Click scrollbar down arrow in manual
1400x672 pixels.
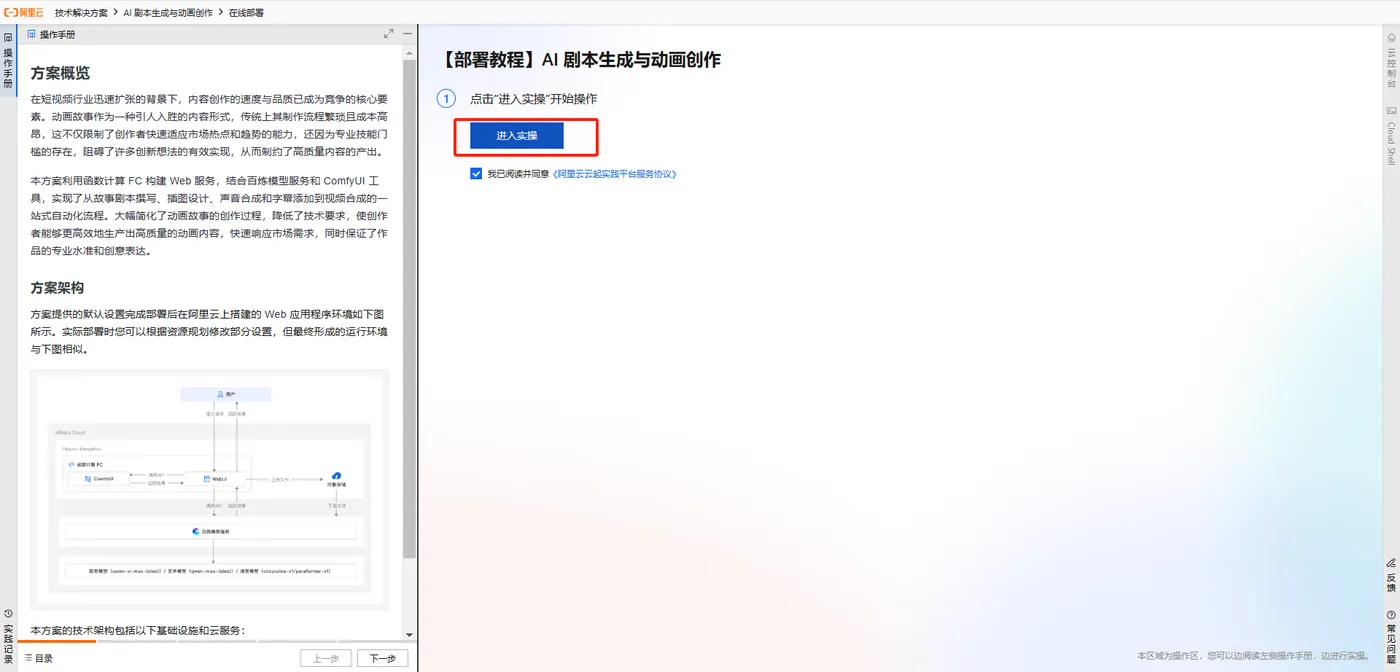pos(409,634)
